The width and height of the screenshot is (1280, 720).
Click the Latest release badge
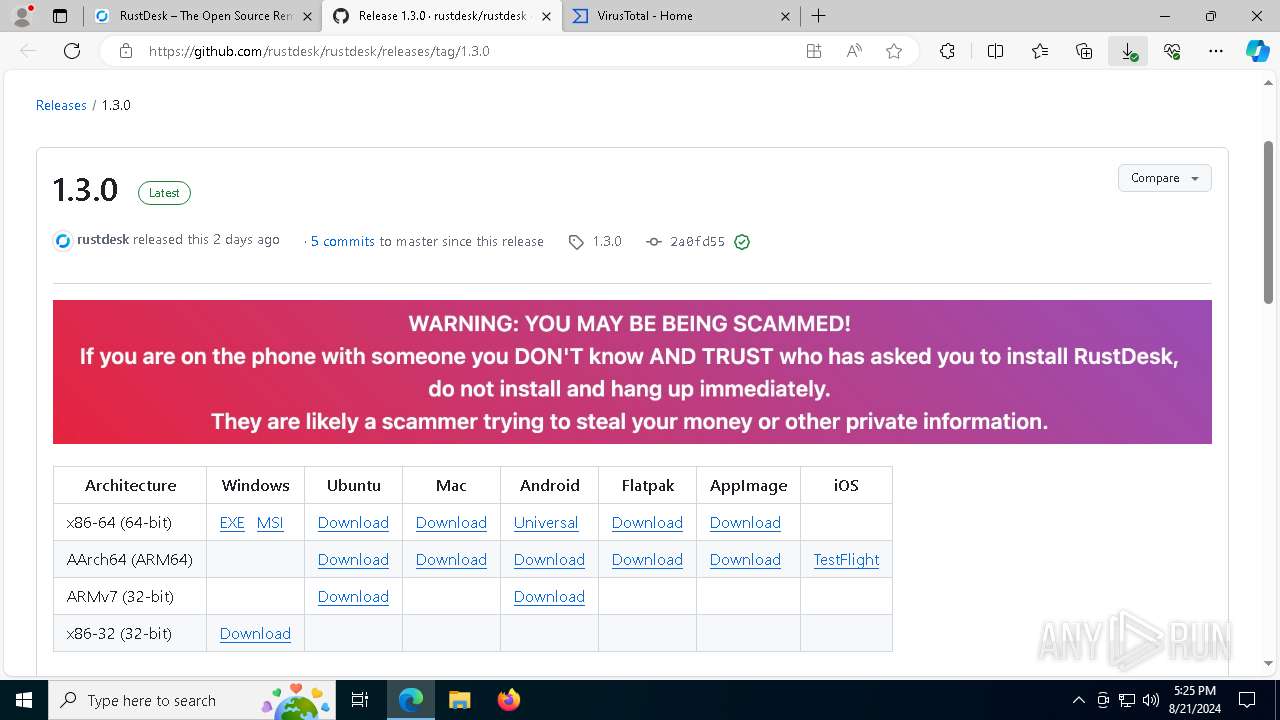click(164, 193)
